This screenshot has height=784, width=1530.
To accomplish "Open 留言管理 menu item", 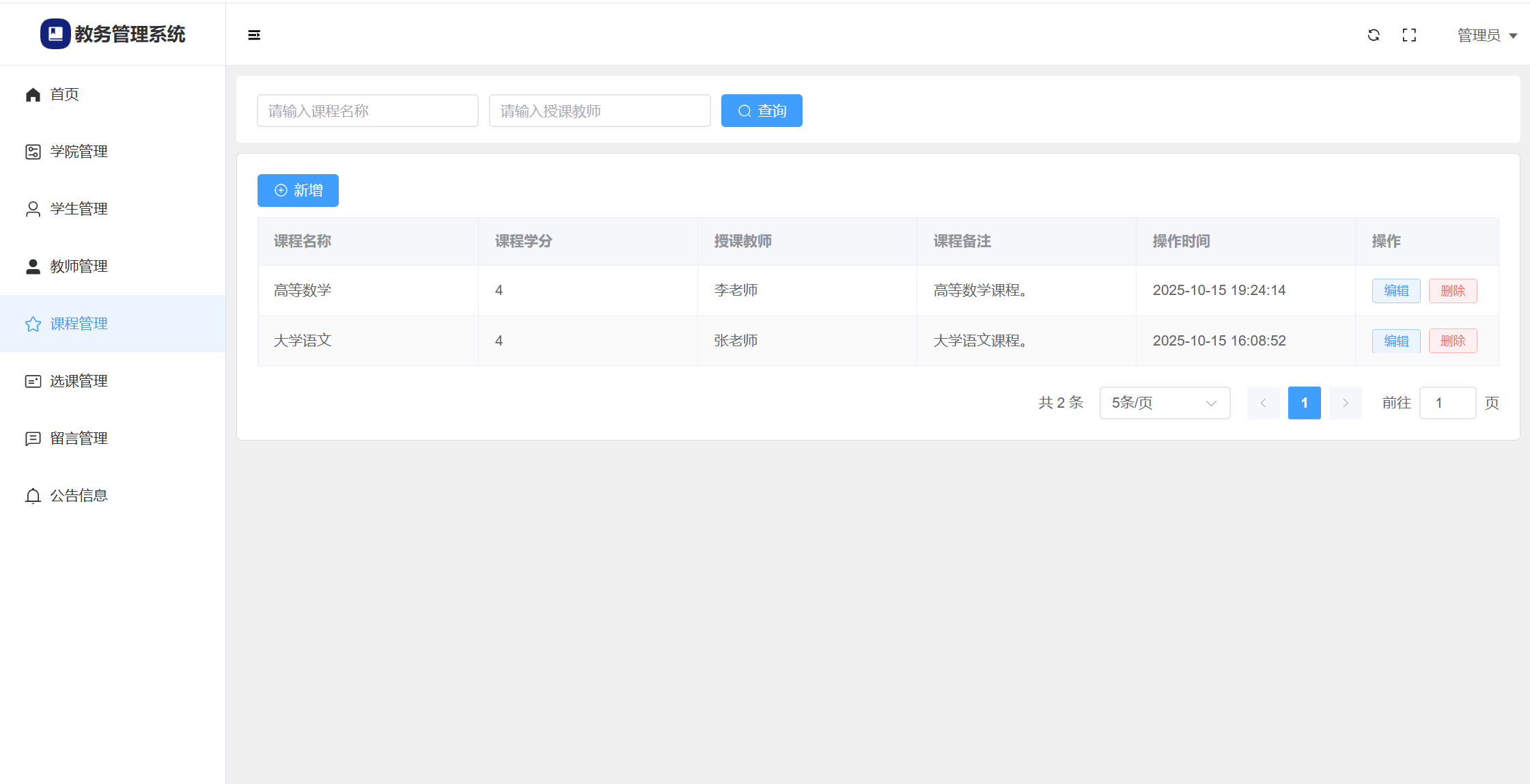I will point(79,438).
